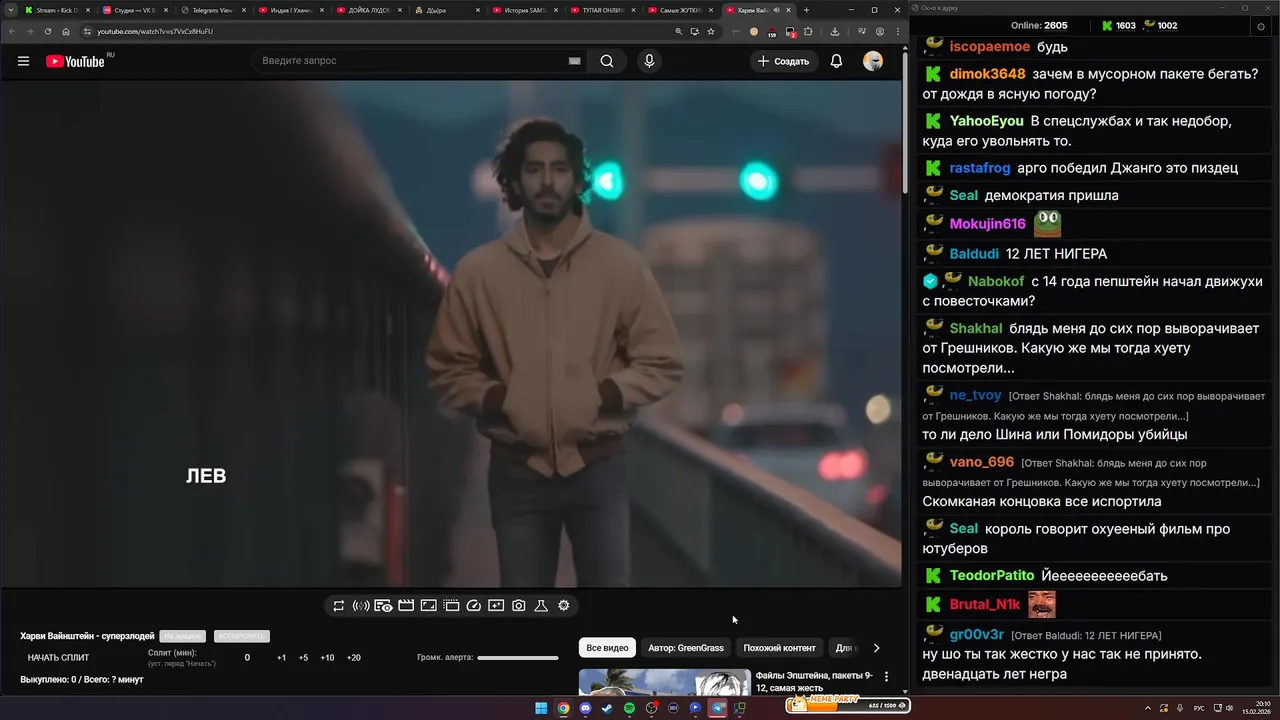
Task: Open Spotify from the taskbar
Action: coord(629,708)
